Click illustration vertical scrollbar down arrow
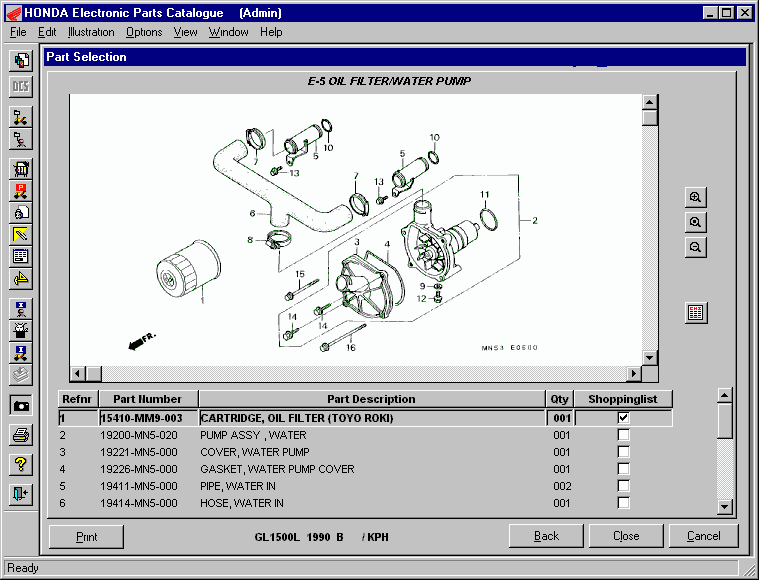This screenshot has height=580, width=759. [650, 358]
